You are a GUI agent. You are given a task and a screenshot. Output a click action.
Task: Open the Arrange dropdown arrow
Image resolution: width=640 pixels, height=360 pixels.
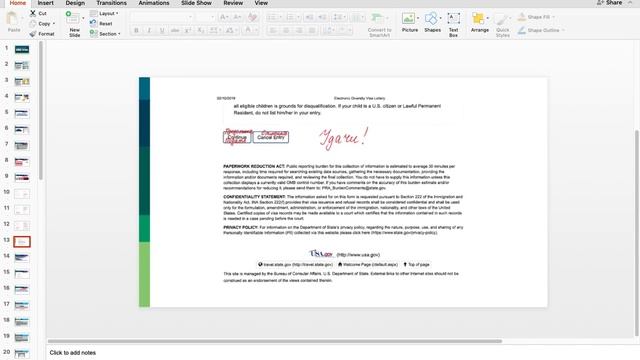pos(487,18)
